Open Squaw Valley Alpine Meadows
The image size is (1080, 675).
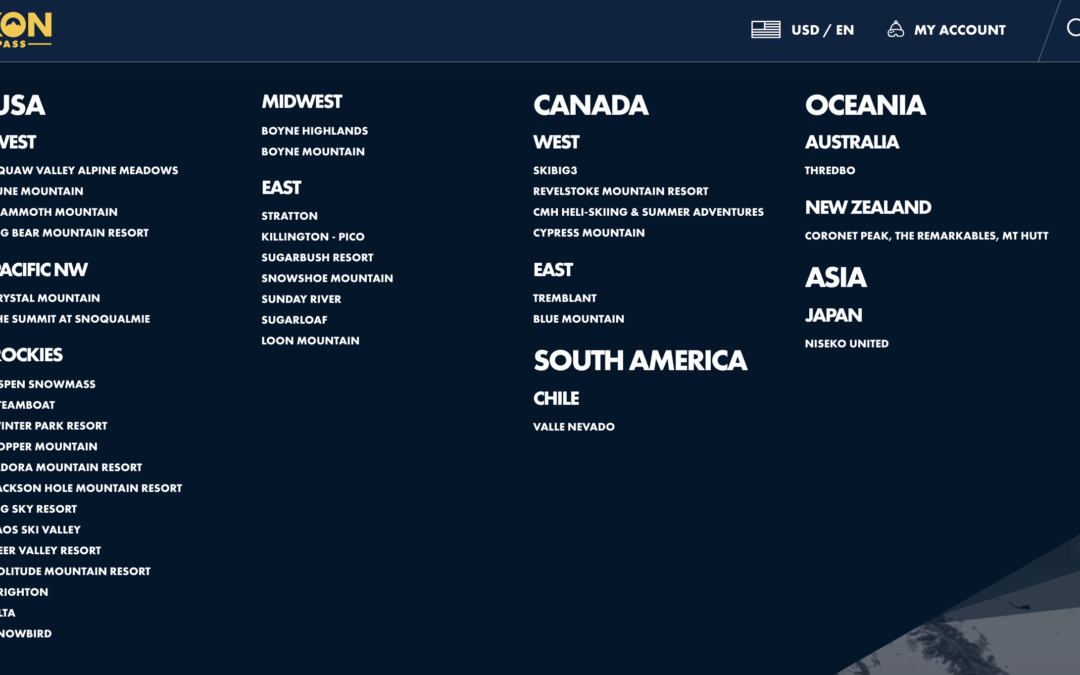[x=89, y=170]
